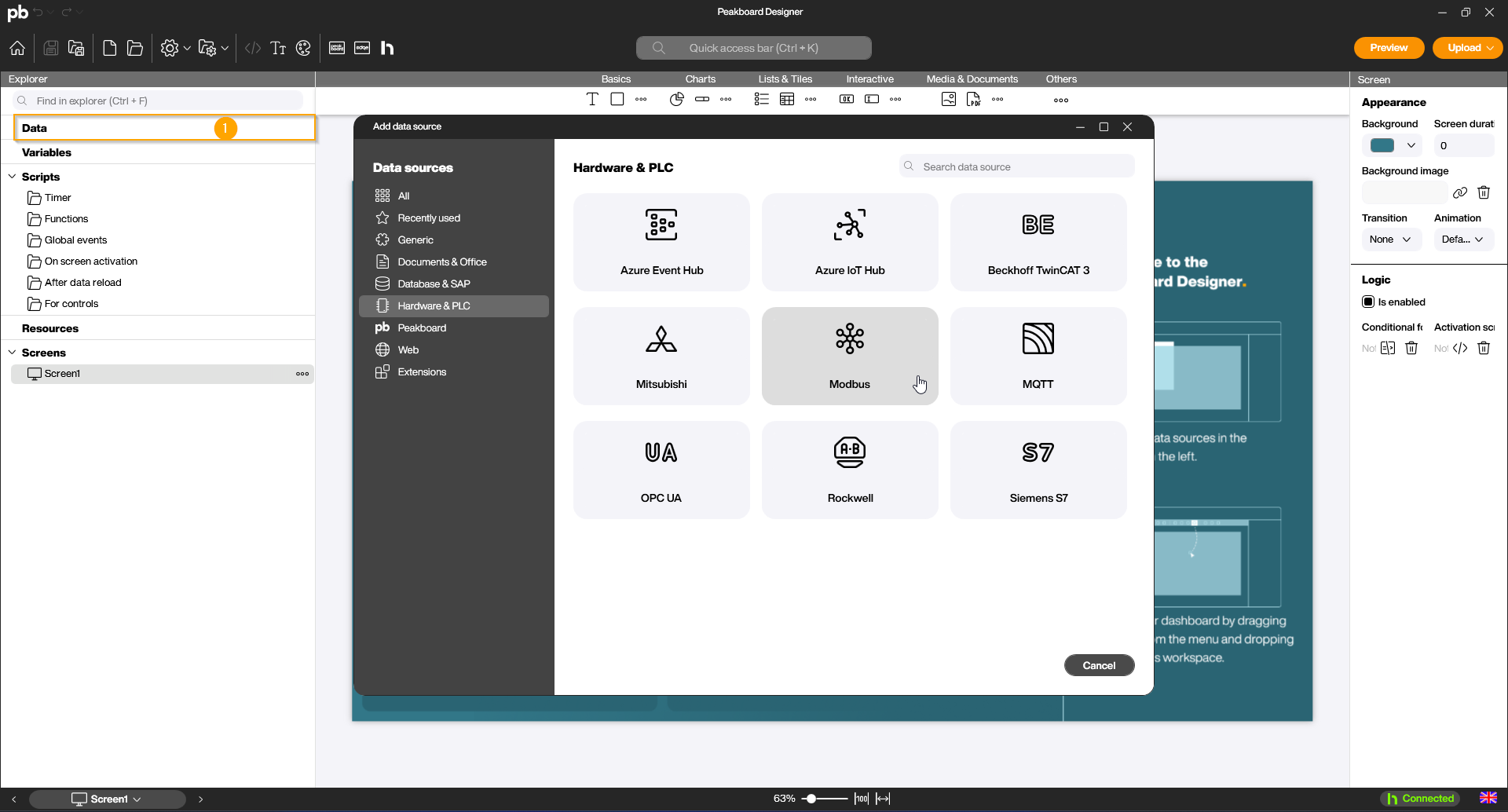Choose Azure Event Hub data source
The height and width of the screenshot is (812, 1508).
661,242
